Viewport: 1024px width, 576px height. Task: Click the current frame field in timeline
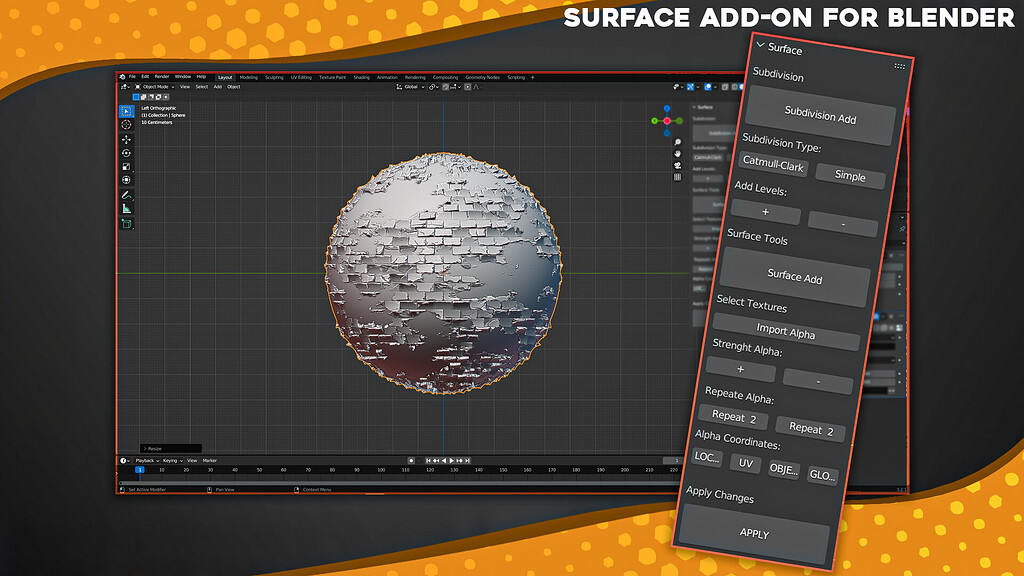click(x=140, y=467)
